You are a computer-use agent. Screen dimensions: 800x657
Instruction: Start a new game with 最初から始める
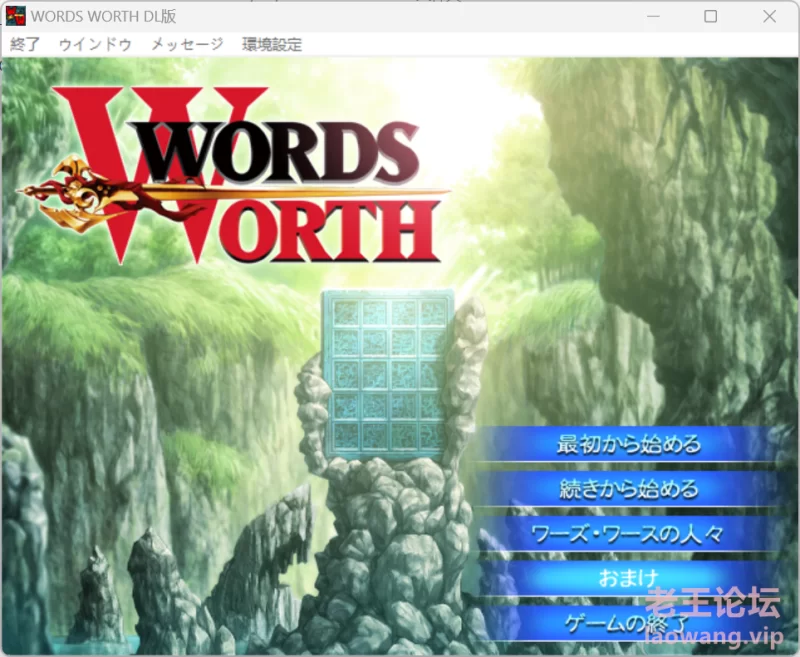628,444
